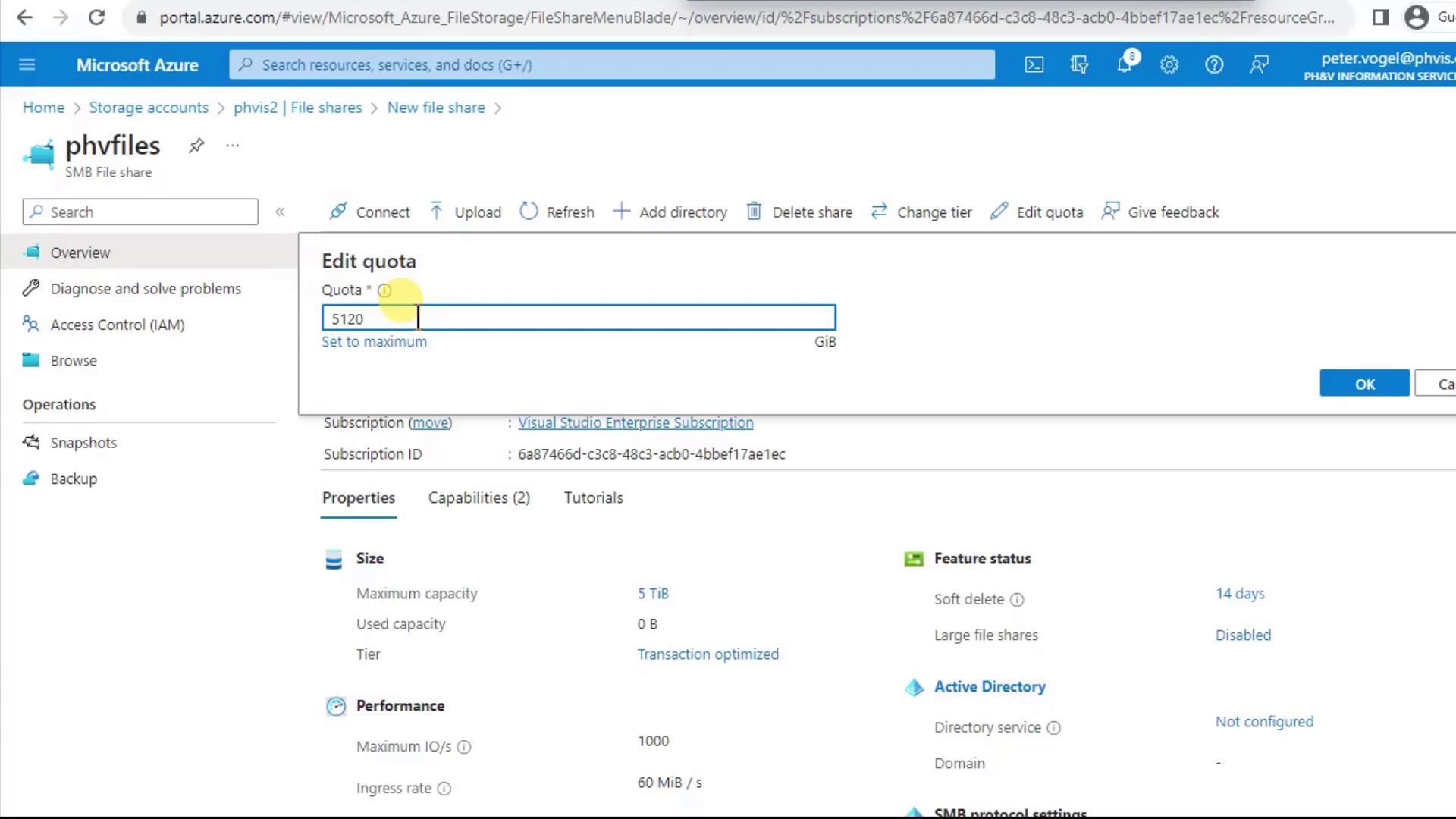The width and height of the screenshot is (1456, 819).
Task: Switch to the Tutorials tab
Action: click(593, 498)
